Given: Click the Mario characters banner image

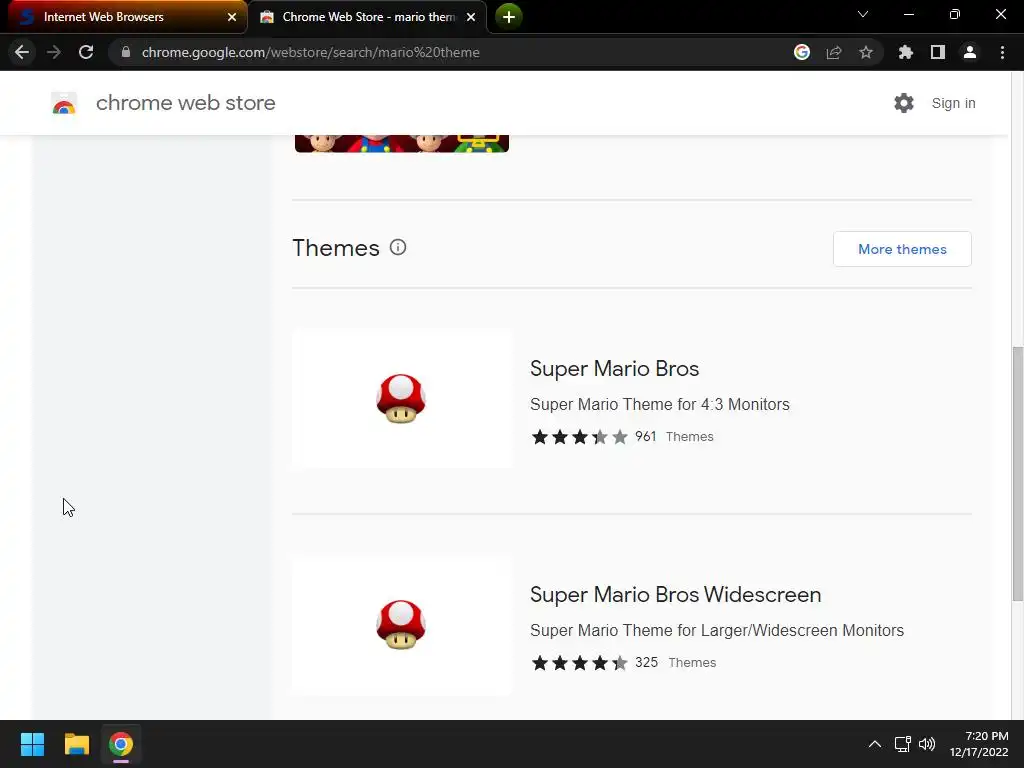Looking at the screenshot, I should [x=402, y=144].
